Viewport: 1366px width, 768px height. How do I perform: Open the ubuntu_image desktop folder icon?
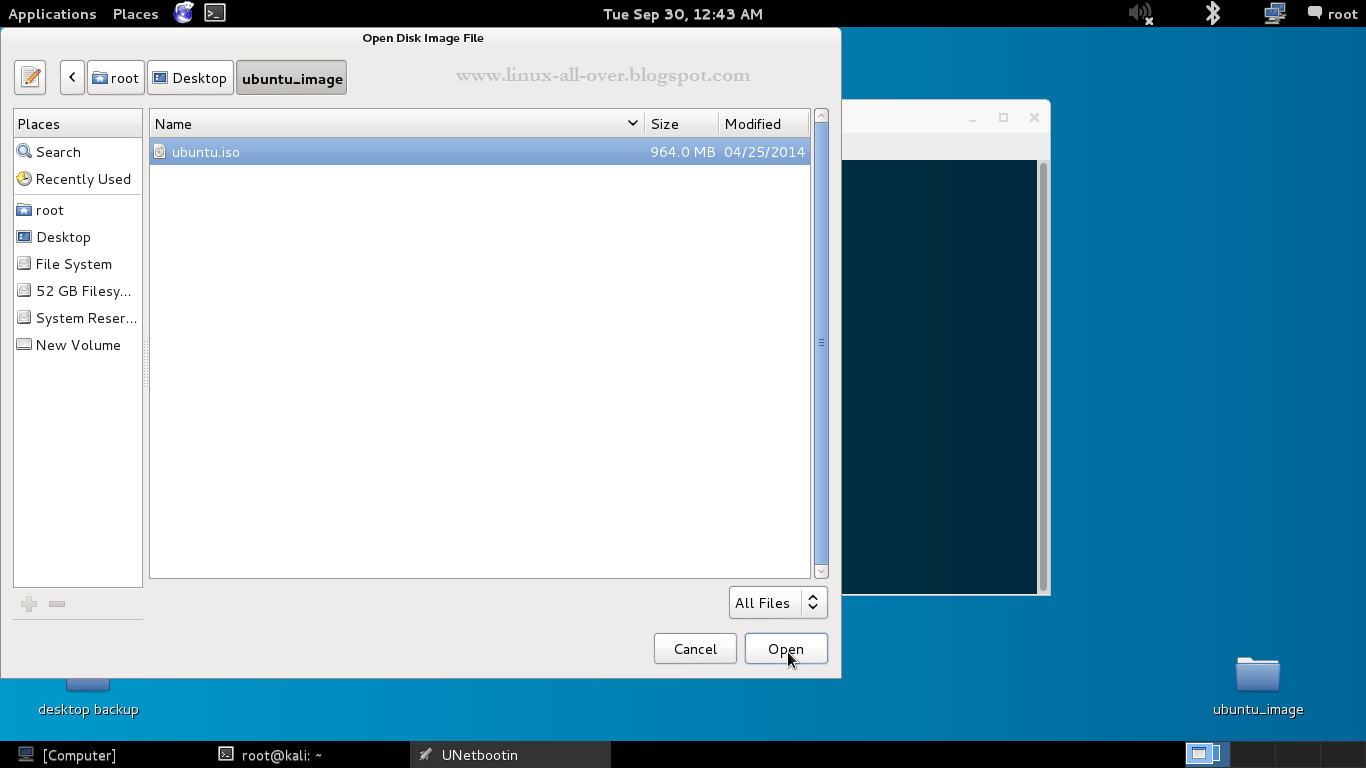[x=1258, y=674]
